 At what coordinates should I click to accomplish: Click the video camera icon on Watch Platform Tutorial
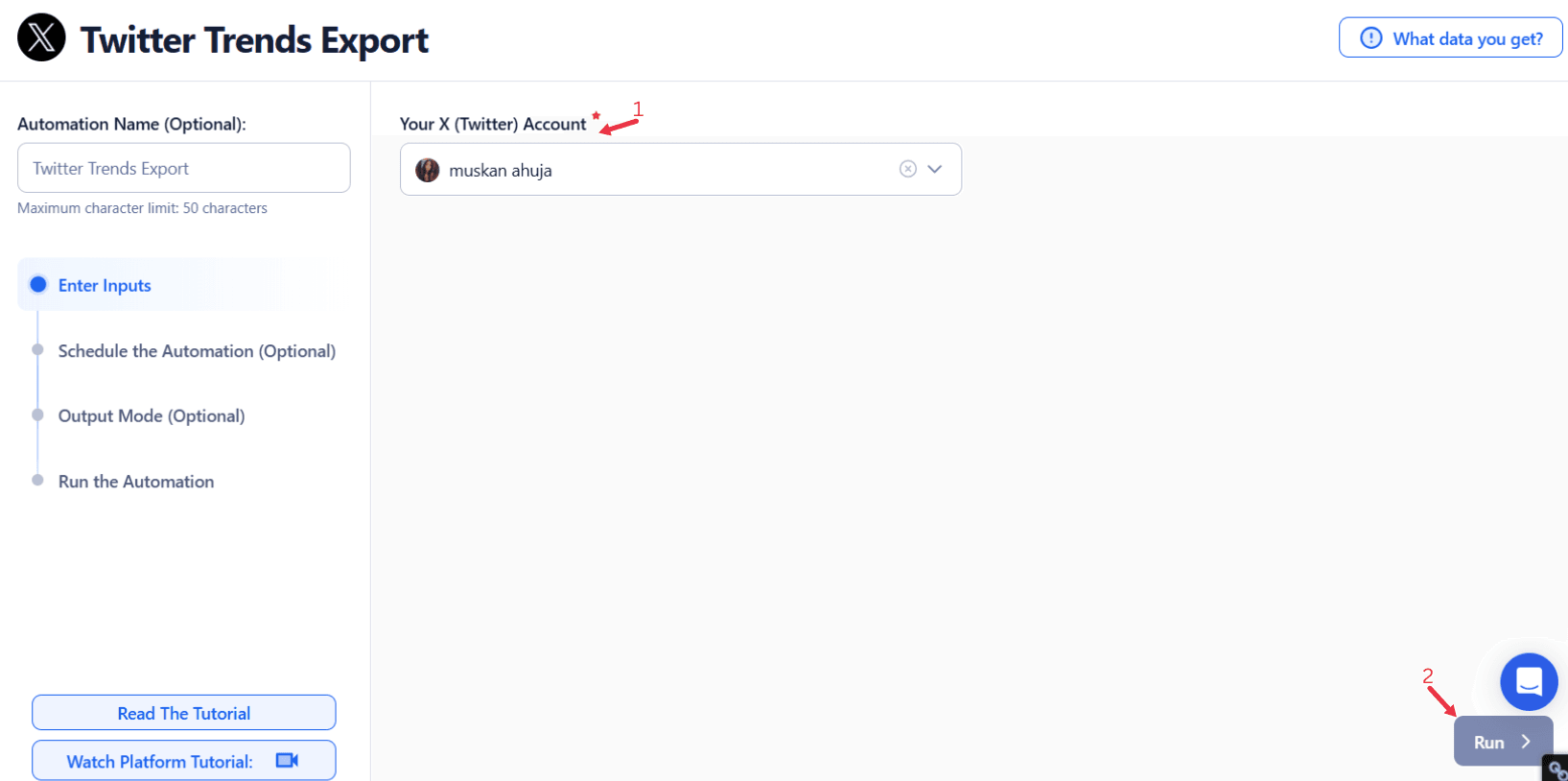pyautogui.click(x=288, y=760)
